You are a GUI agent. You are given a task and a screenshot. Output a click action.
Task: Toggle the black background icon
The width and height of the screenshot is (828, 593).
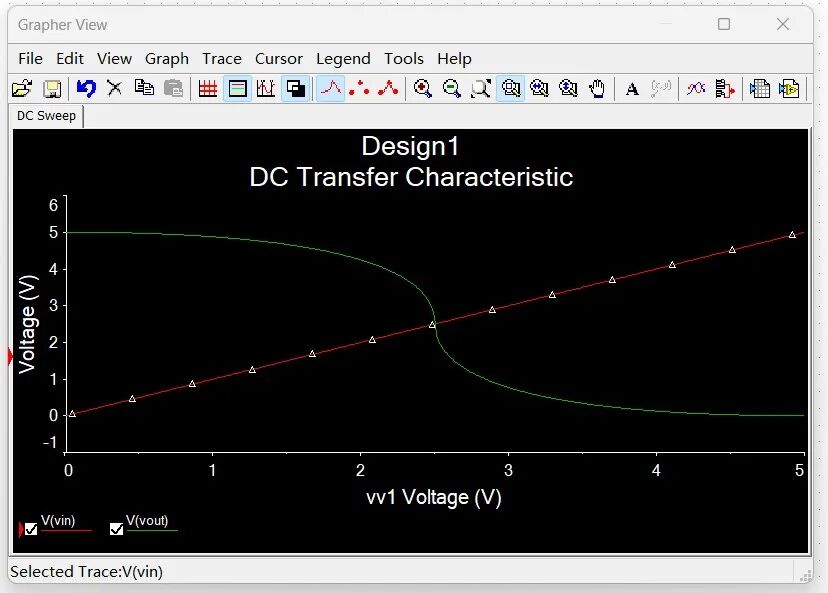click(295, 89)
